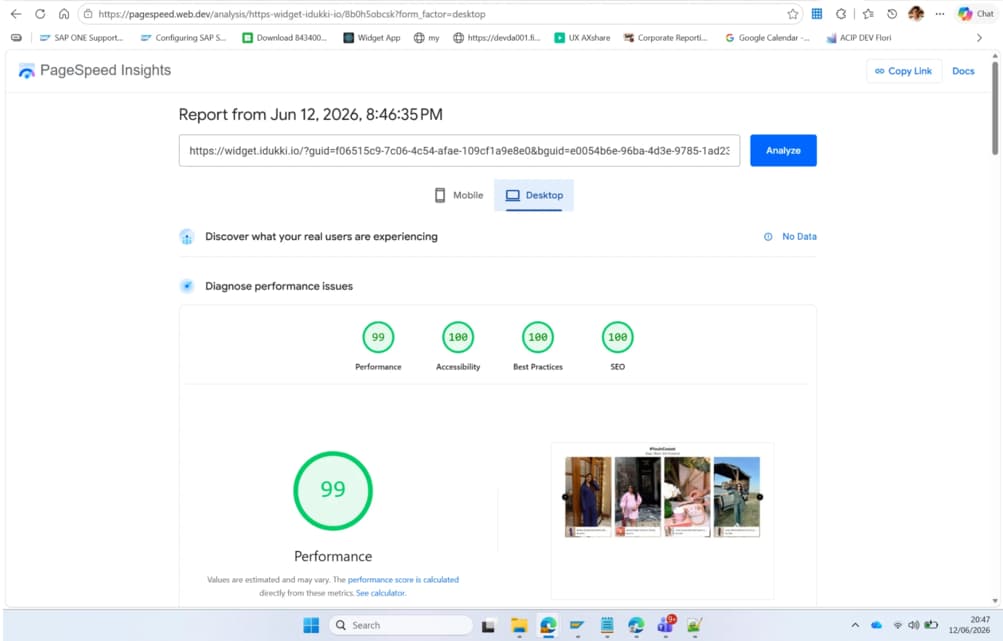This screenshot has height=641, width=1003.
Task: Click the large Performance 99 gauge
Action: [x=333, y=491]
